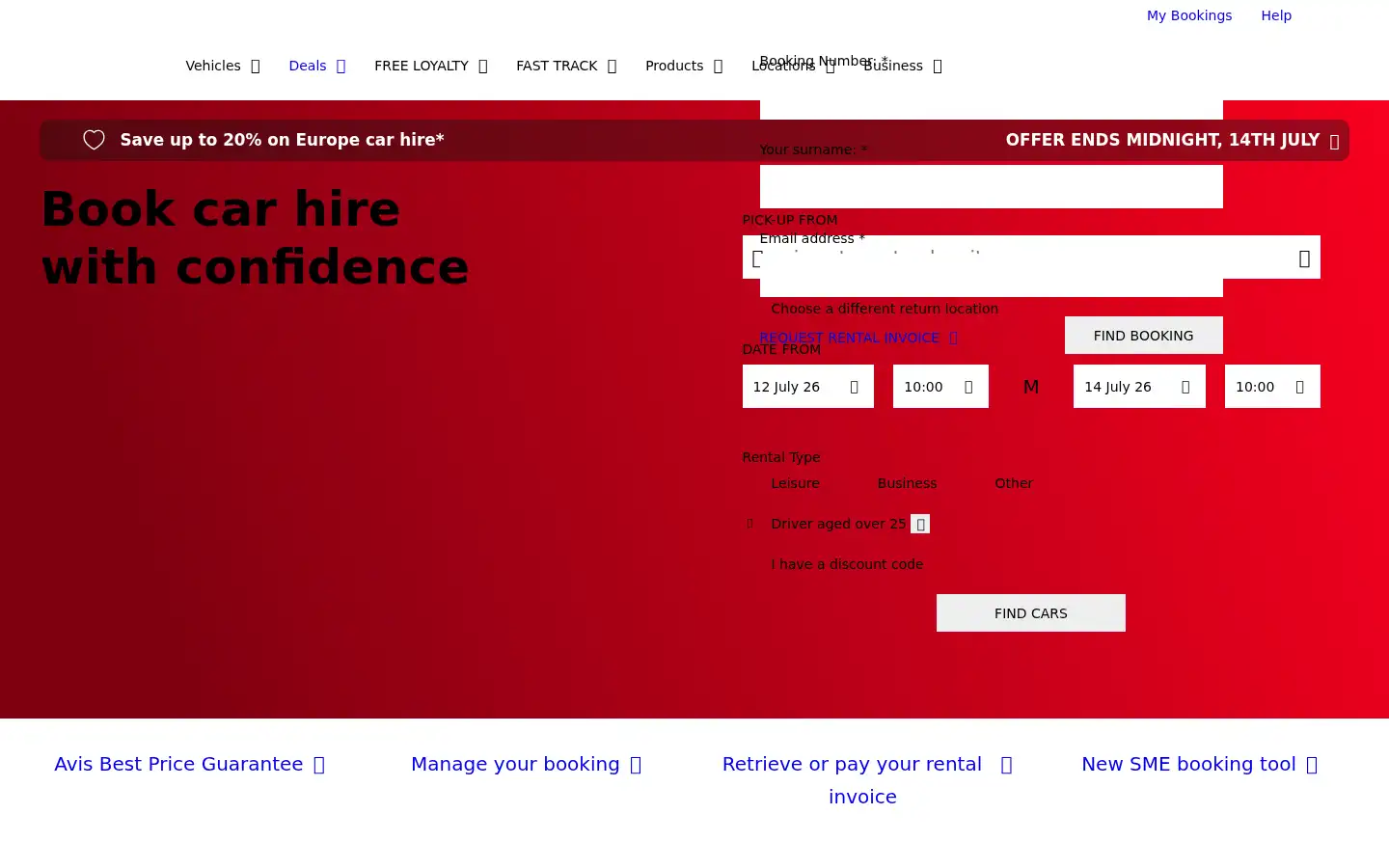Expand the Products navigation dropdown

pyautogui.click(x=684, y=66)
